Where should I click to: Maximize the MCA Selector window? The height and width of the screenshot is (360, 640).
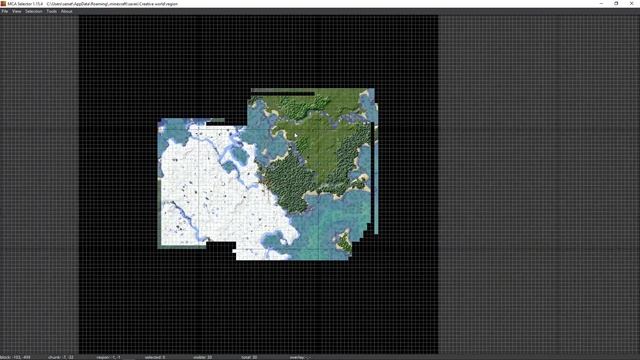tap(616, 4)
